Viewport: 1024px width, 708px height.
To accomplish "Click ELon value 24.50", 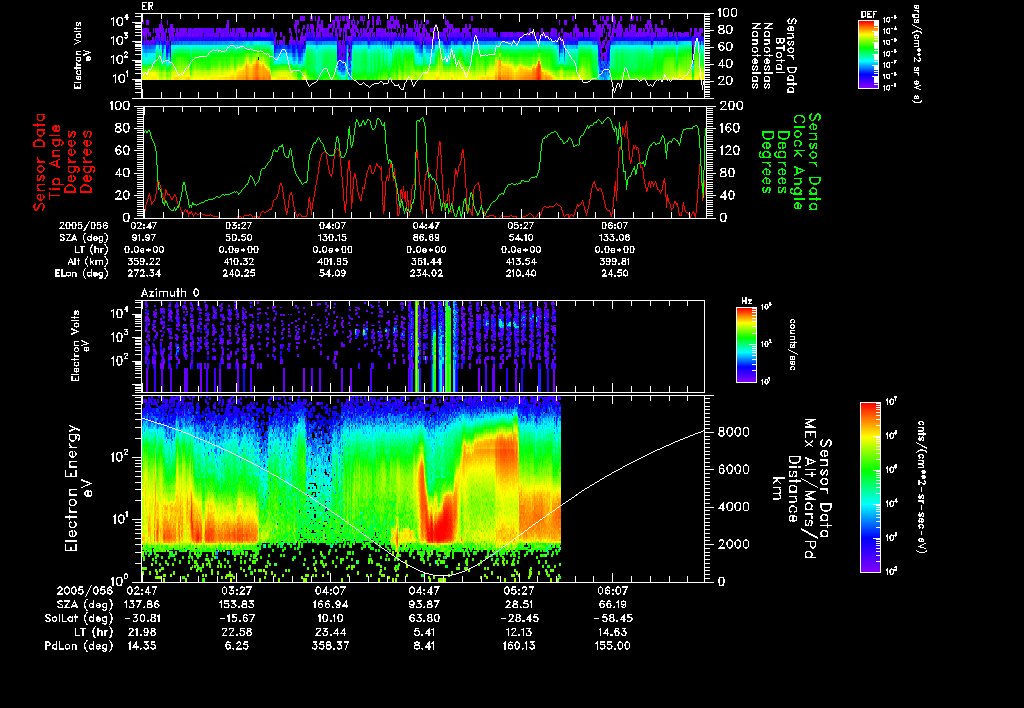I will point(615,273).
